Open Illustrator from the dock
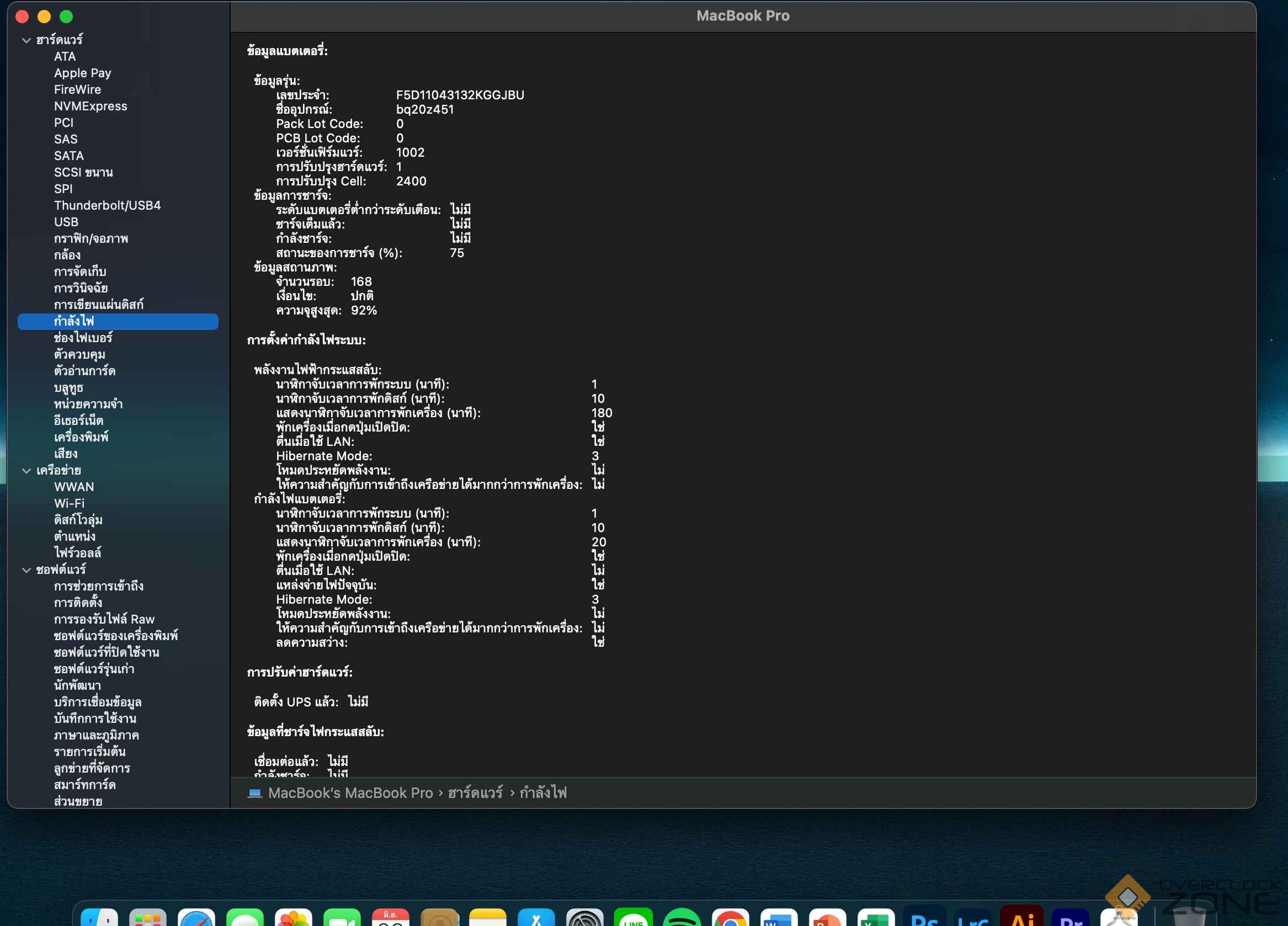This screenshot has width=1288, height=926. pos(1021,918)
